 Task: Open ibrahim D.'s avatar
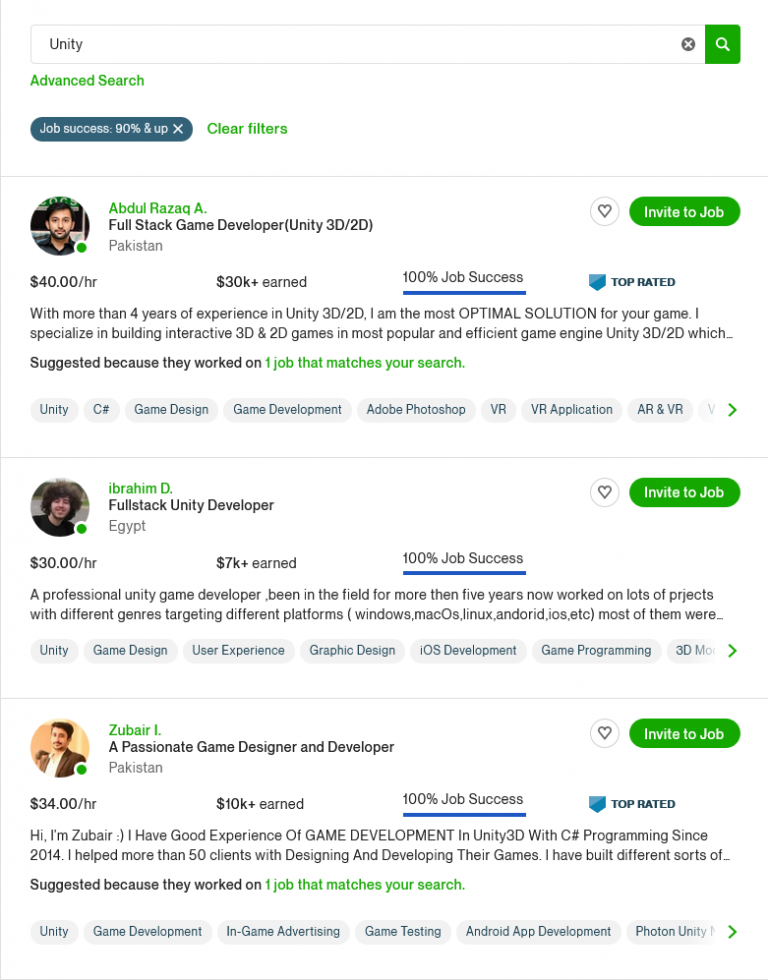(60, 507)
